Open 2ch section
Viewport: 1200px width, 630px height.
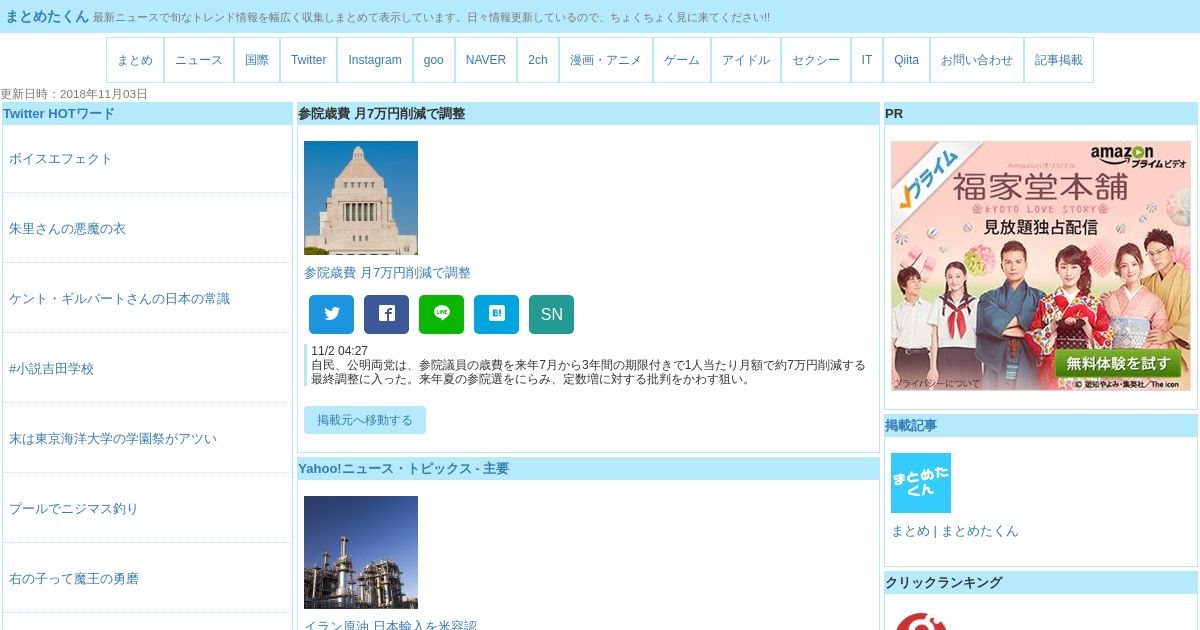coord(538,60)
